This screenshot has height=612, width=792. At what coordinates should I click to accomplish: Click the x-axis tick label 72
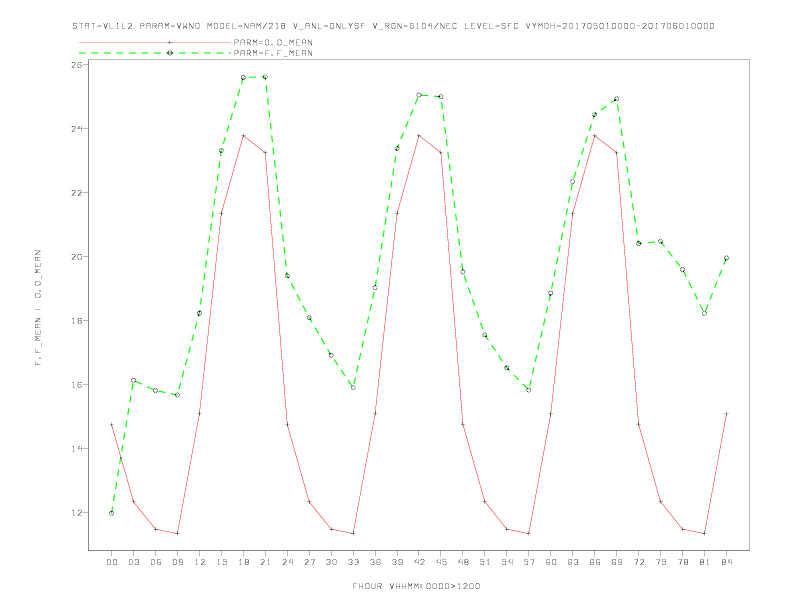point(638,562)
